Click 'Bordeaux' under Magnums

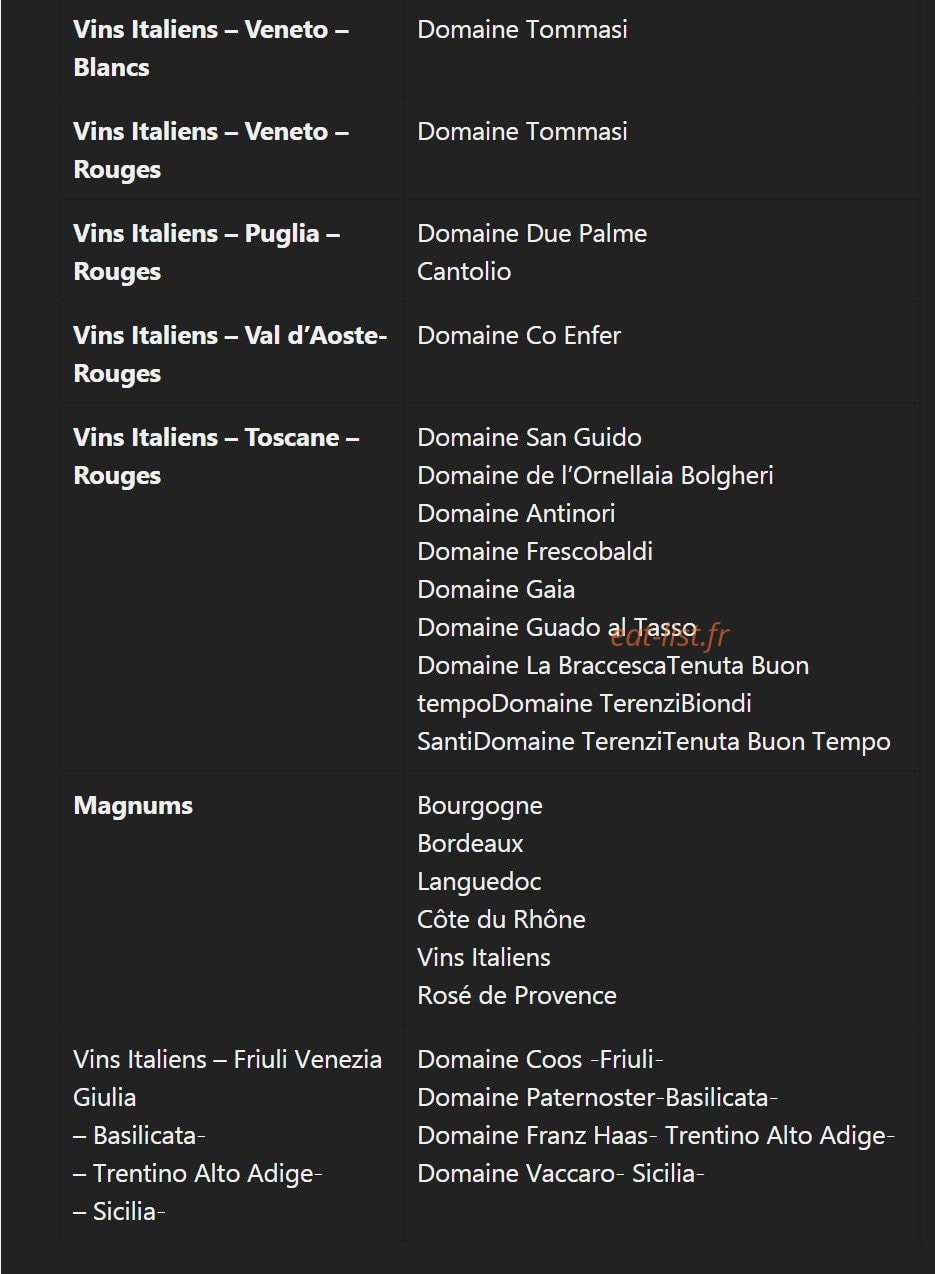[x=470, y=844]
